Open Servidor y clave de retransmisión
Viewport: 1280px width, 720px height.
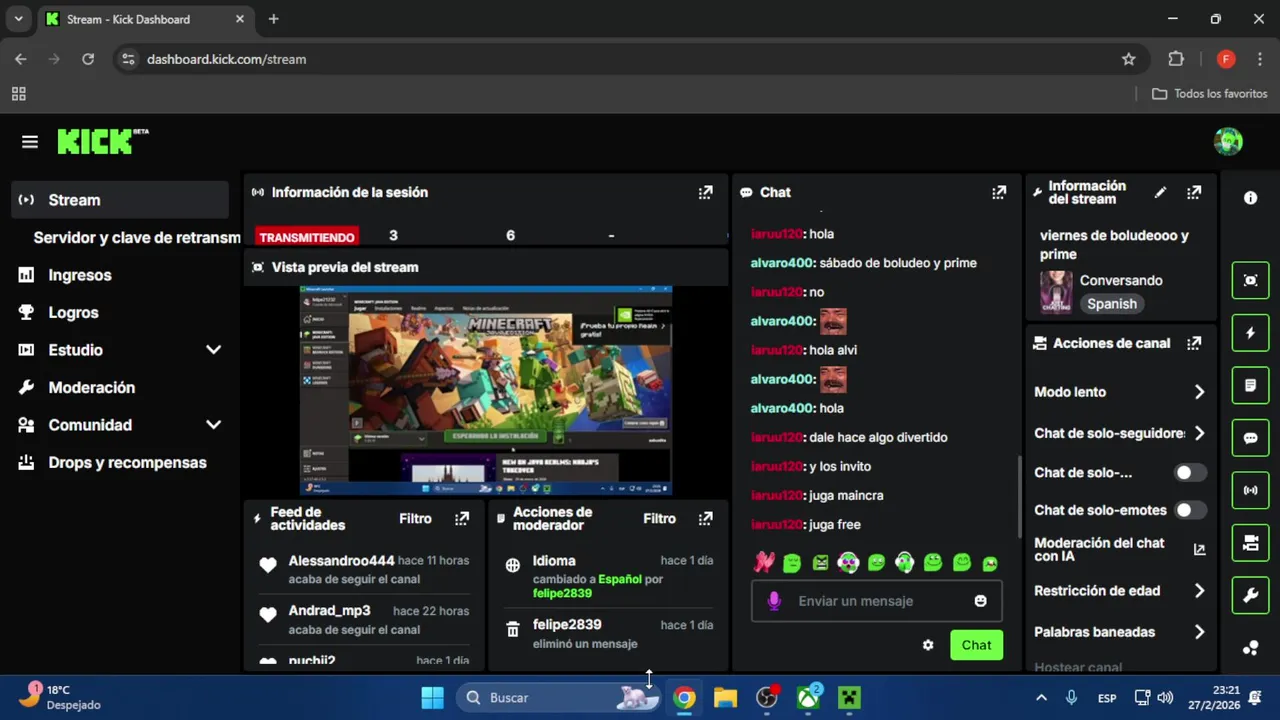point(136,238)
